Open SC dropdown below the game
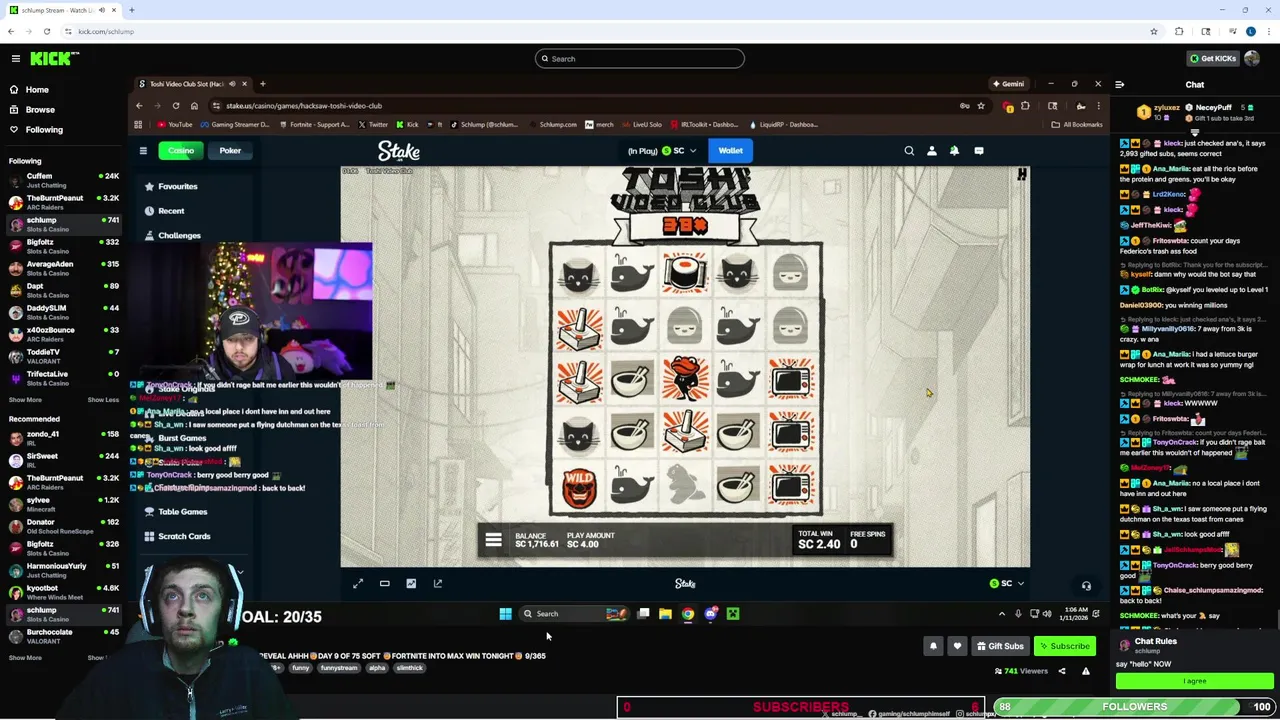1280x720 pixels. click(1007, 584)
